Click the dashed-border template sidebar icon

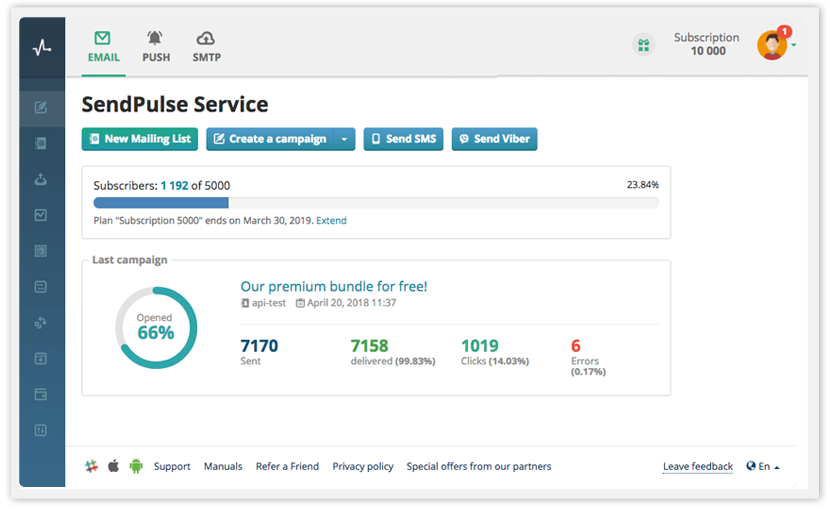(x=41, y=251)
